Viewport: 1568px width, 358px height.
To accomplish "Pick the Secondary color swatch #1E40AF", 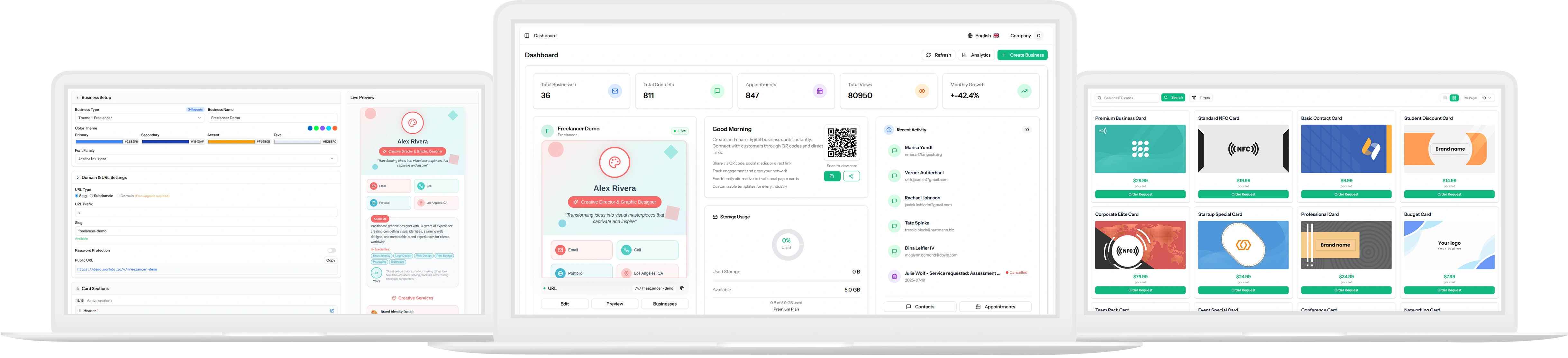I will coord(165,141).
